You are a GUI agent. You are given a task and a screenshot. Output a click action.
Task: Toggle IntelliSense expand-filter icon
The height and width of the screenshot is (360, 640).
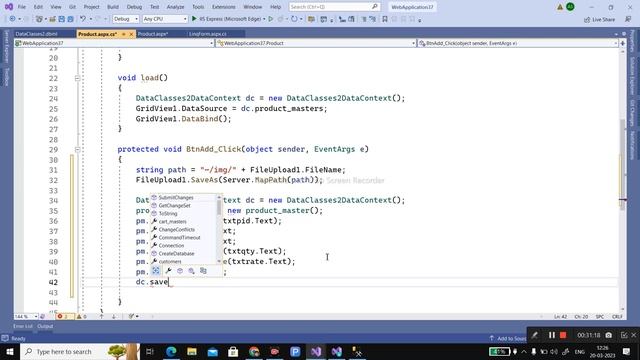point(156,271)
